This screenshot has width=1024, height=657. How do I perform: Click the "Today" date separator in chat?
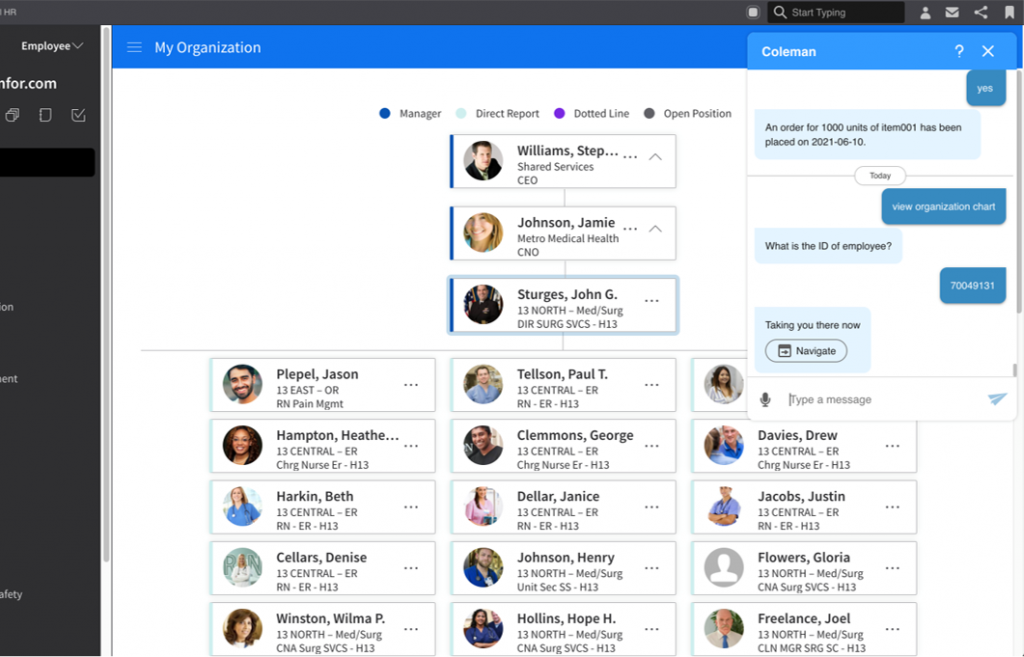880,176
